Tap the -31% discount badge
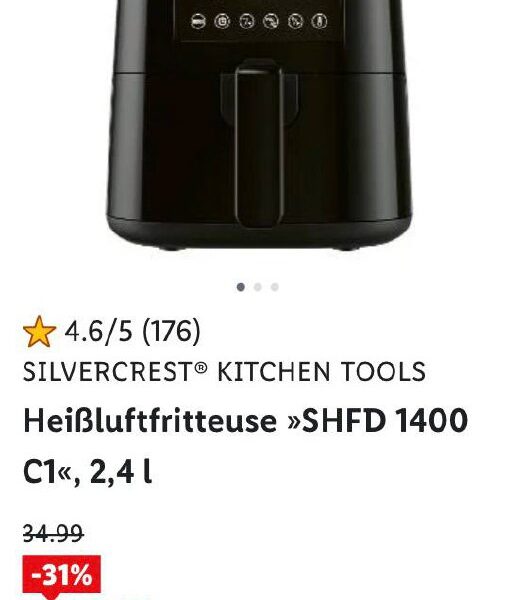Image resolution: width=519 pixels, height=600 pixels. point(62,576)
